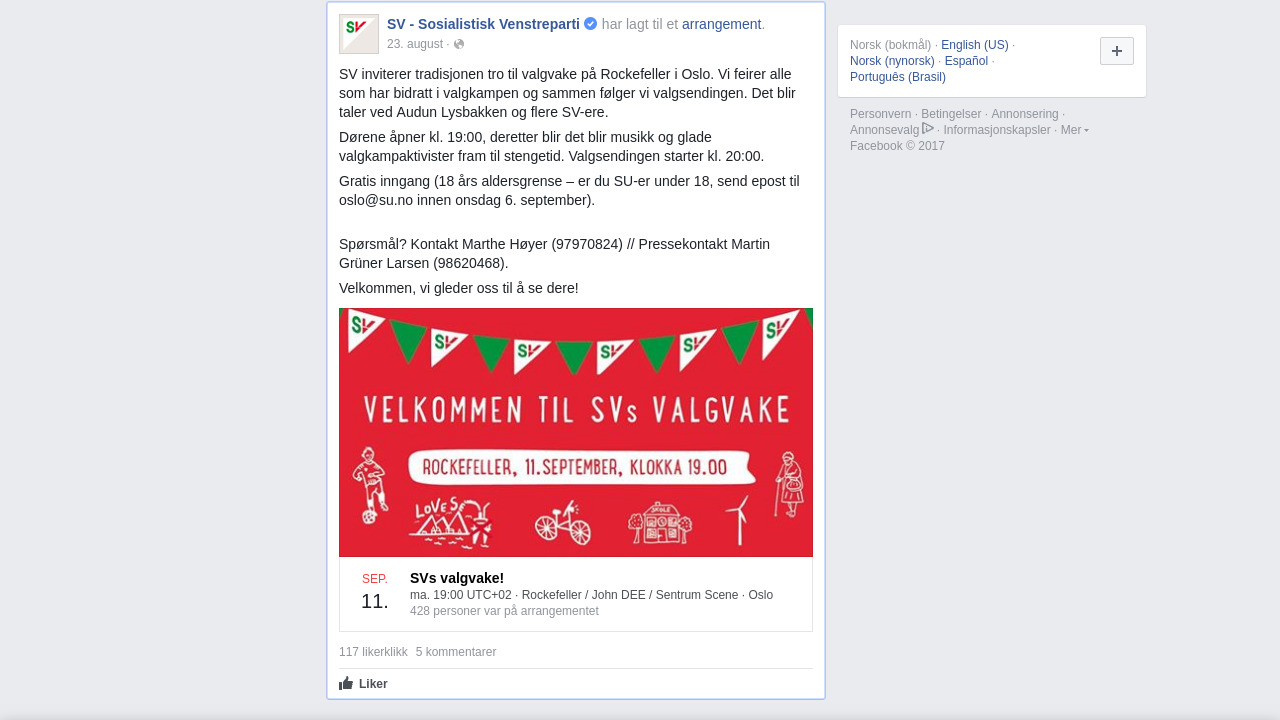Open the Valgvake event banner image
This screenshot has height=720, width=1280.
point(576,432)
